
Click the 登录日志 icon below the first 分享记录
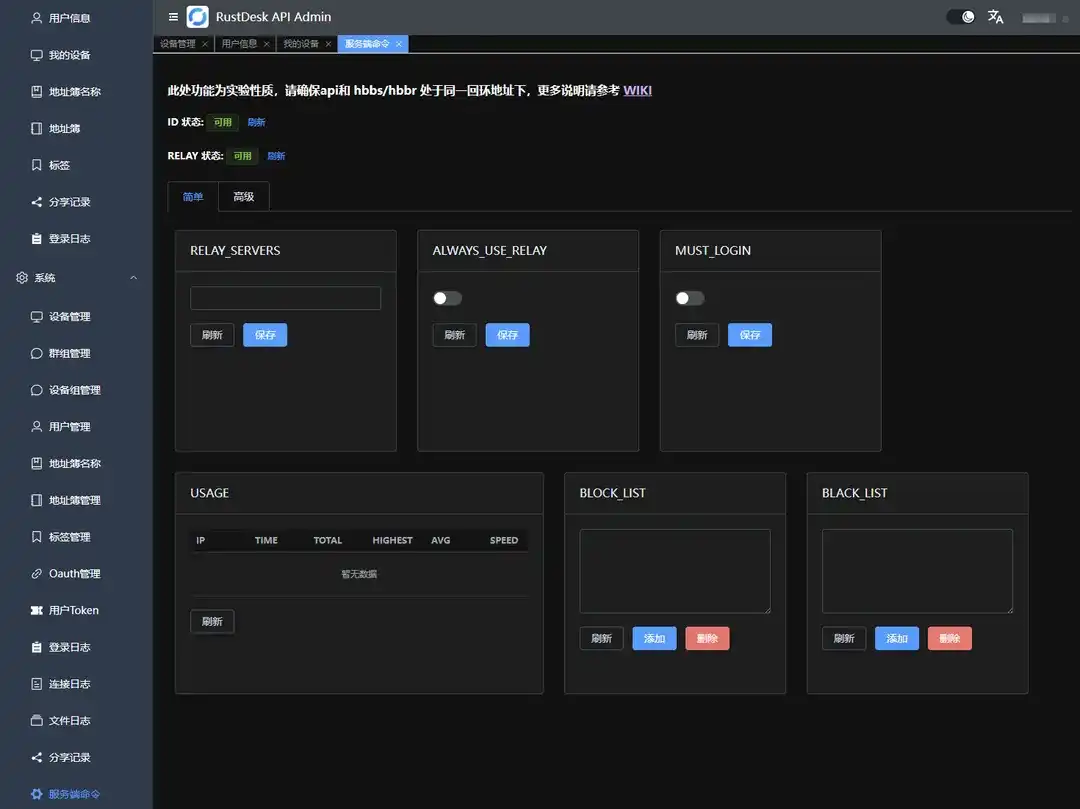[x=37, y=239]
